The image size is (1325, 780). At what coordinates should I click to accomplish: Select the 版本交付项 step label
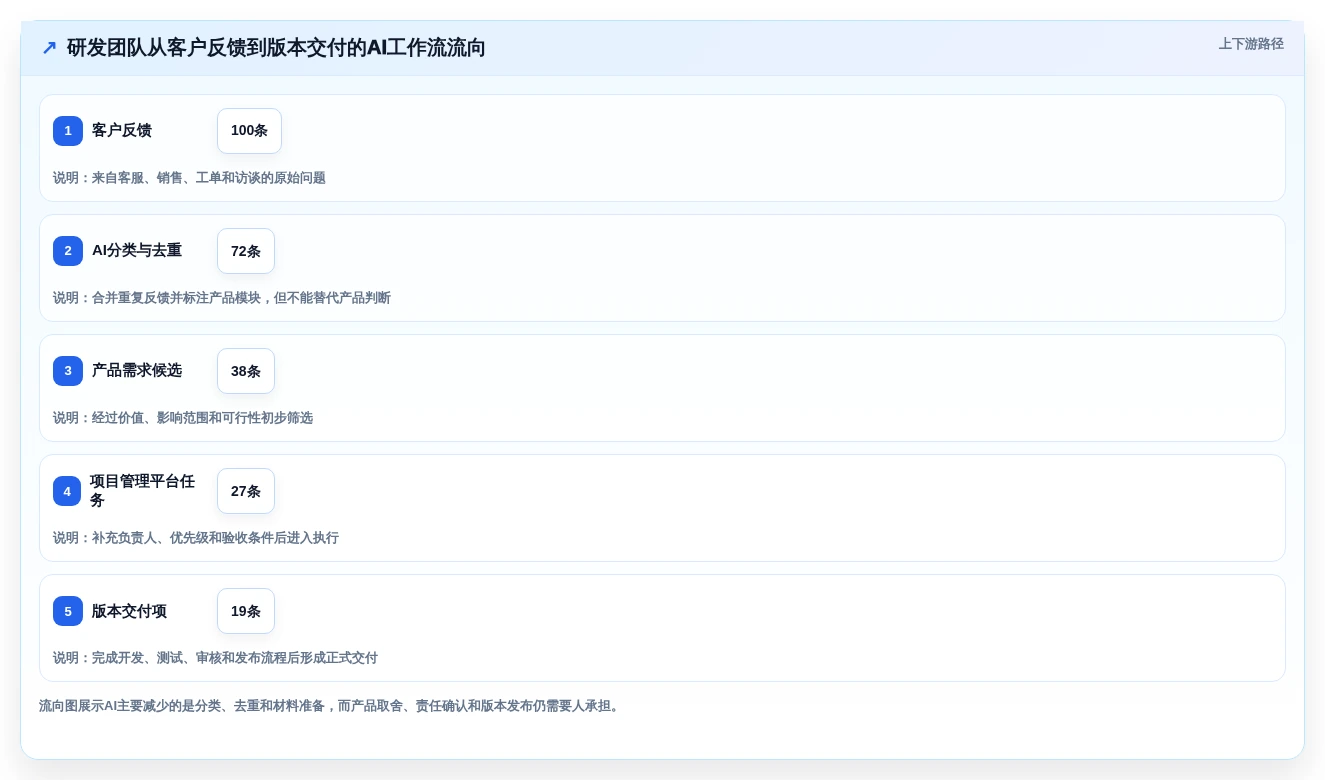129,611
